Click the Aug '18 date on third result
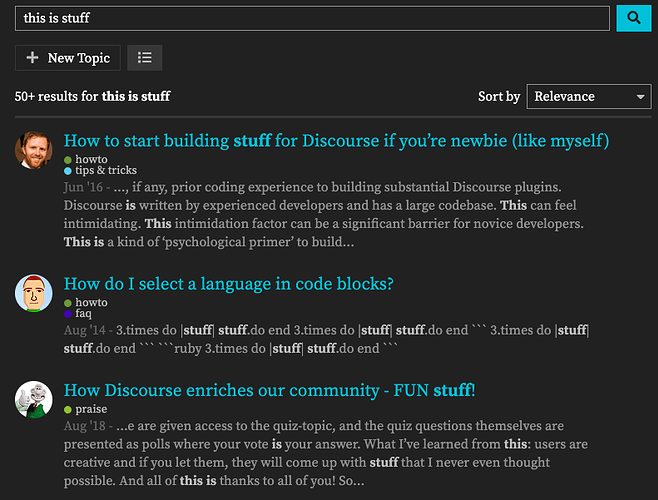This screenshot has height=500, width=658. [84, 426]
